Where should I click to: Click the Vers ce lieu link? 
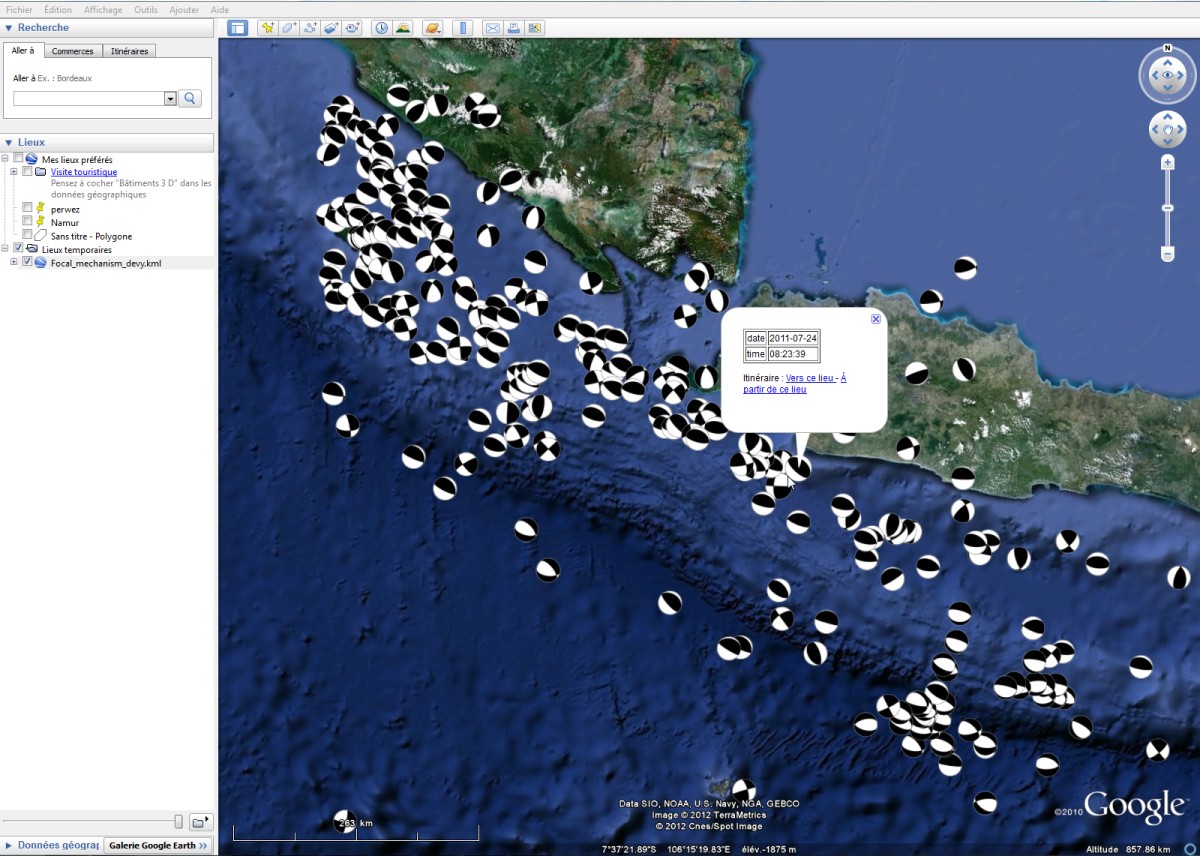tap(811, 378)
